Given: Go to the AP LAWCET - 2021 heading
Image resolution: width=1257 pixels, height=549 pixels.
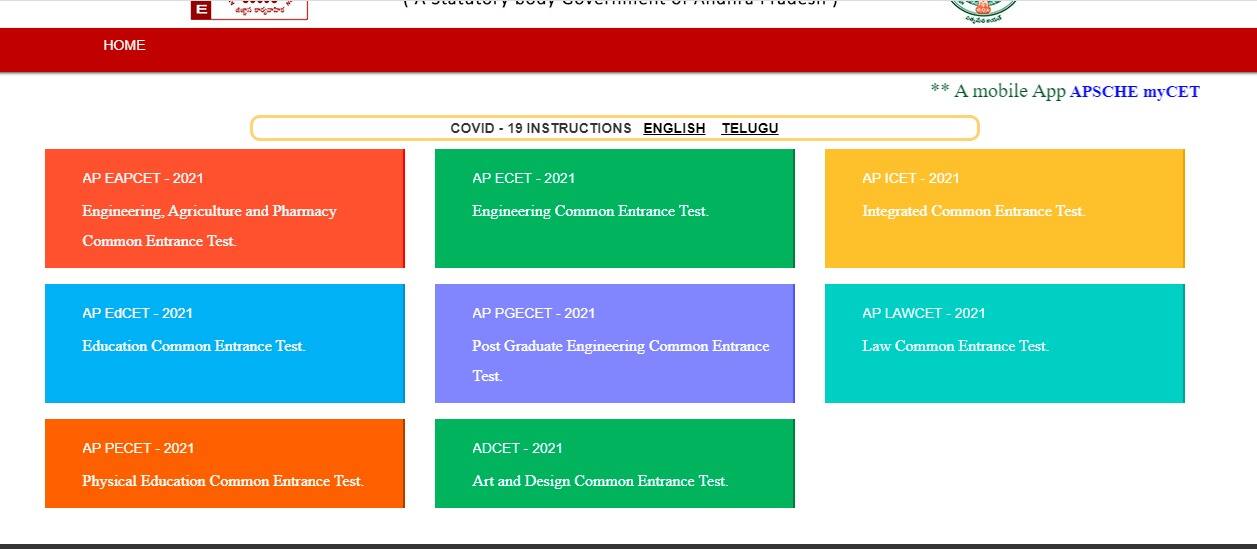Looking at the screenshot, I should point(923,313).
